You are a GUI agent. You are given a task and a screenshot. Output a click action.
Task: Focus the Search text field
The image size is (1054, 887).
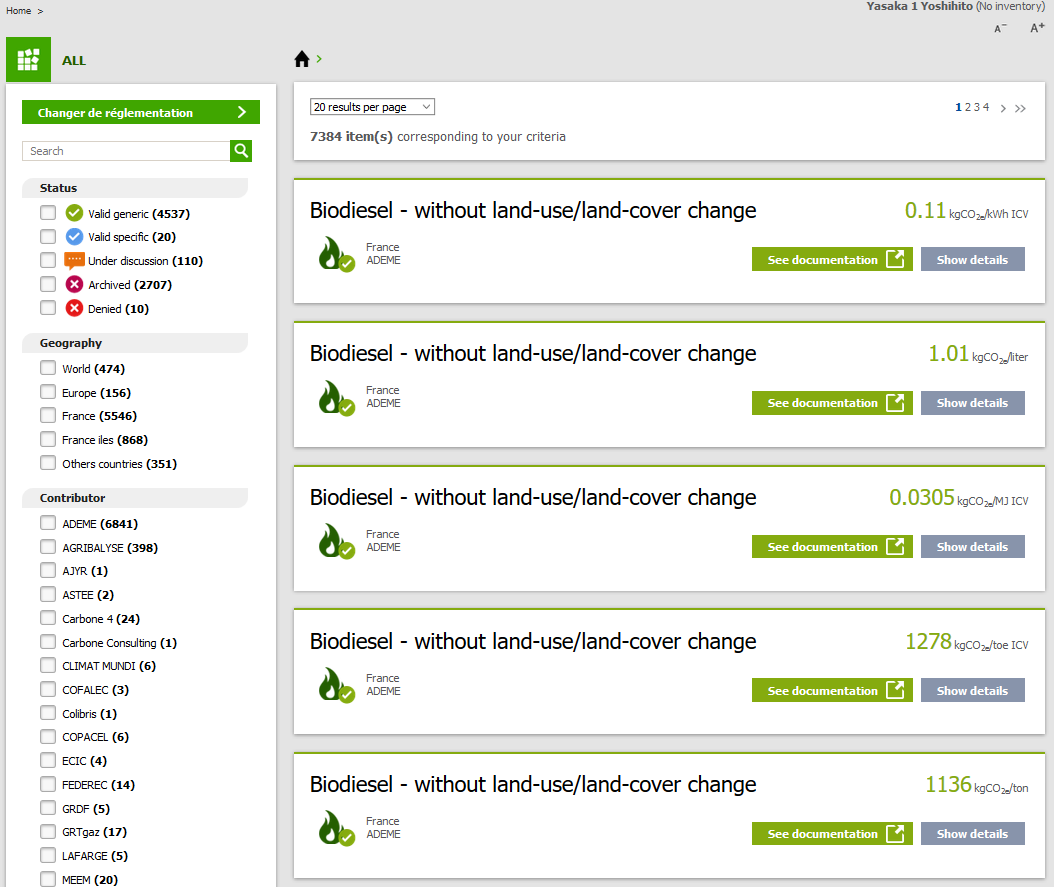[126, 151]
